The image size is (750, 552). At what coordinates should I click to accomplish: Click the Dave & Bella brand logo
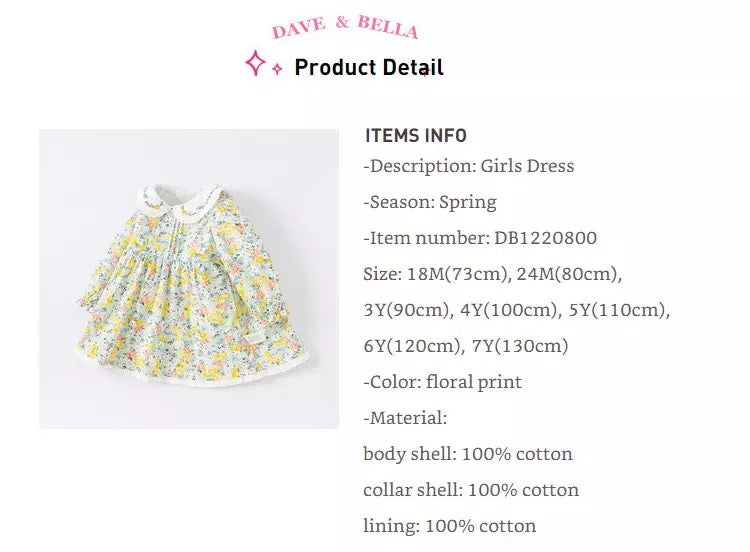[345, 26]
